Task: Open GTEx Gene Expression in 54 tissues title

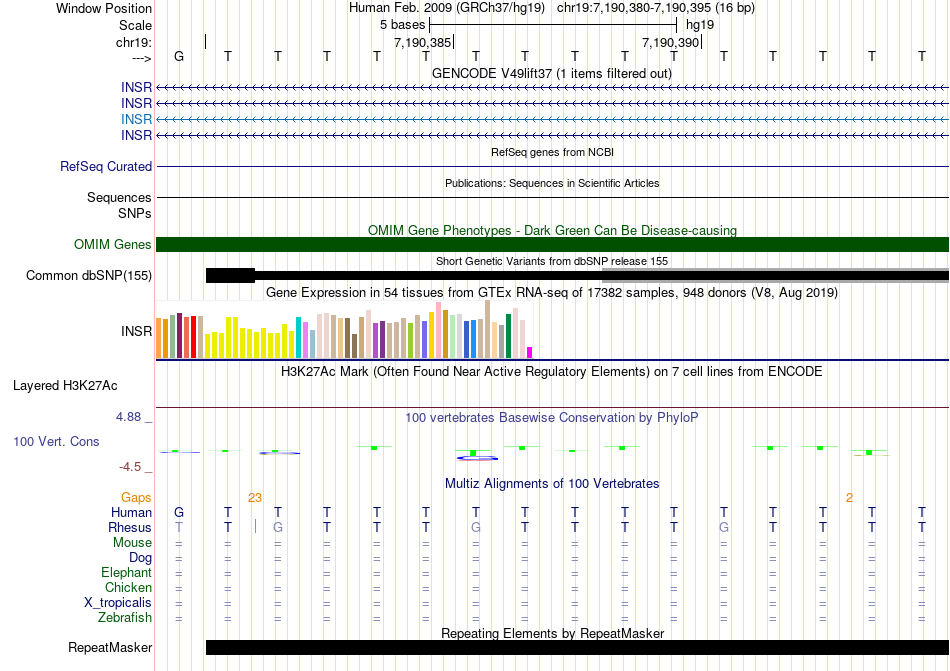Action: [551, 293]
